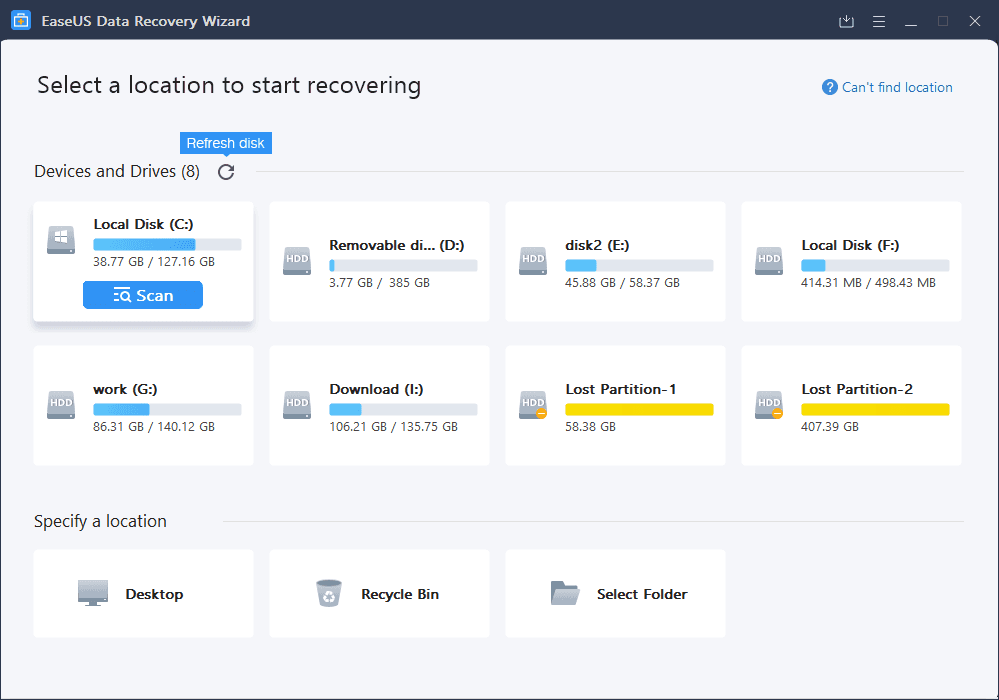Open recovered files via the download icon
Screen dimensions: 999x700
point(845,20)
